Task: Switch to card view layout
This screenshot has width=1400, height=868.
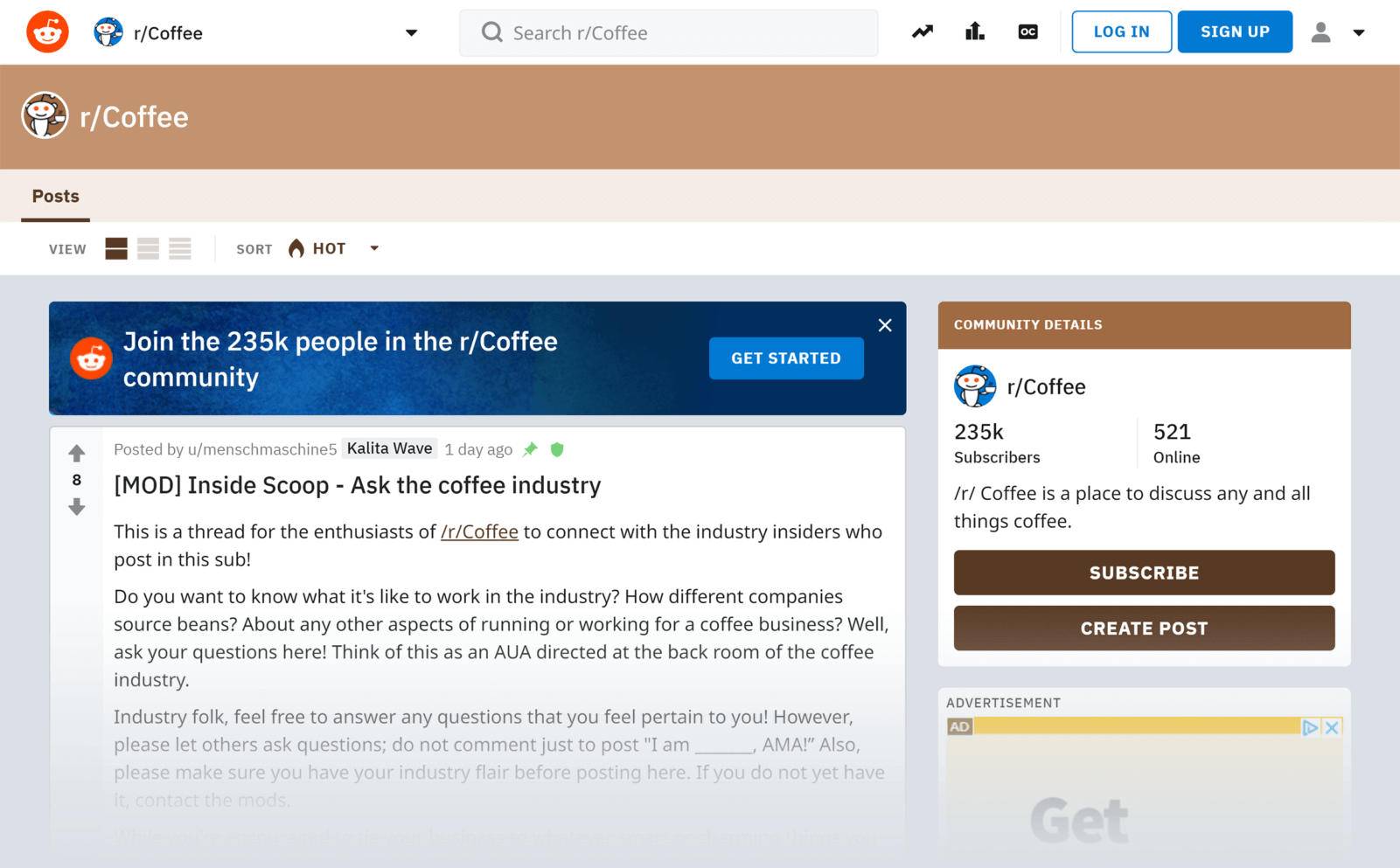Action: click(x=116, y=248)
